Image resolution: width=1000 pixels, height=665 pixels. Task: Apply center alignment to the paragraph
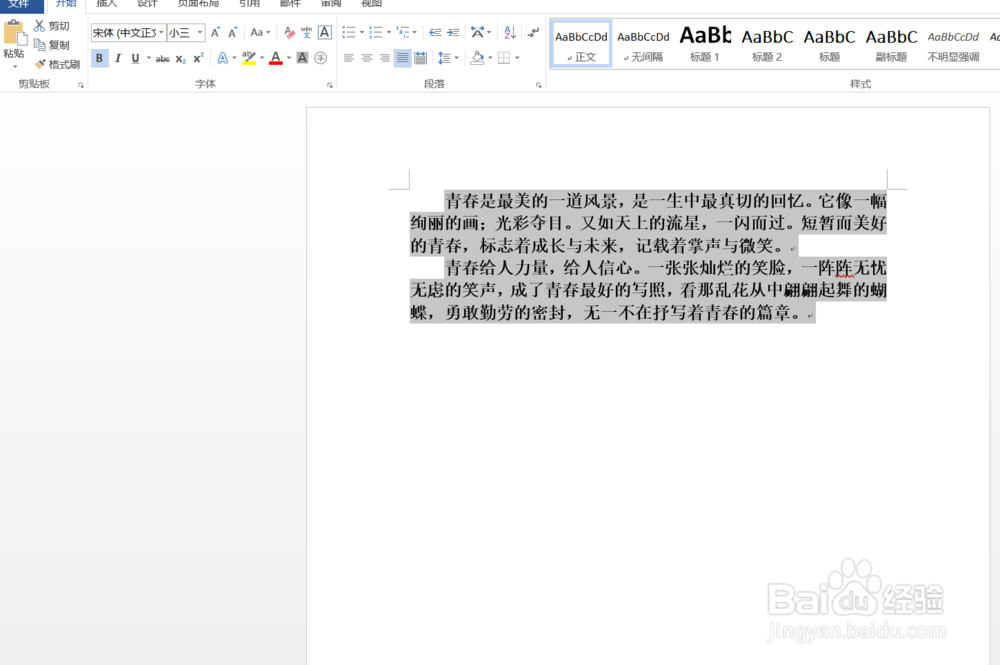[366, 57]
